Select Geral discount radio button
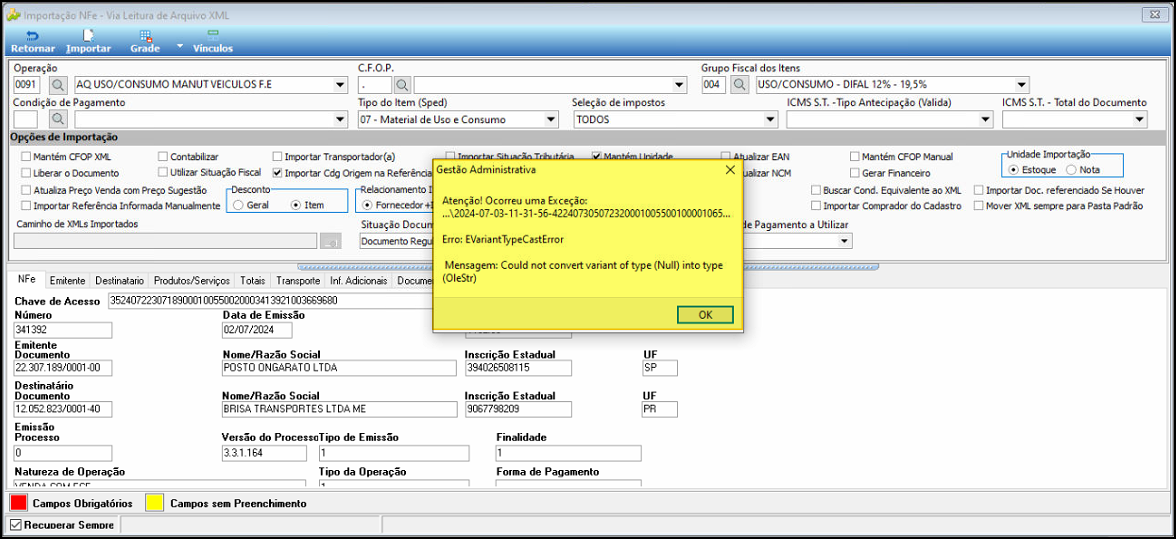The image size is (1176, 539). [x=238, y=204]
